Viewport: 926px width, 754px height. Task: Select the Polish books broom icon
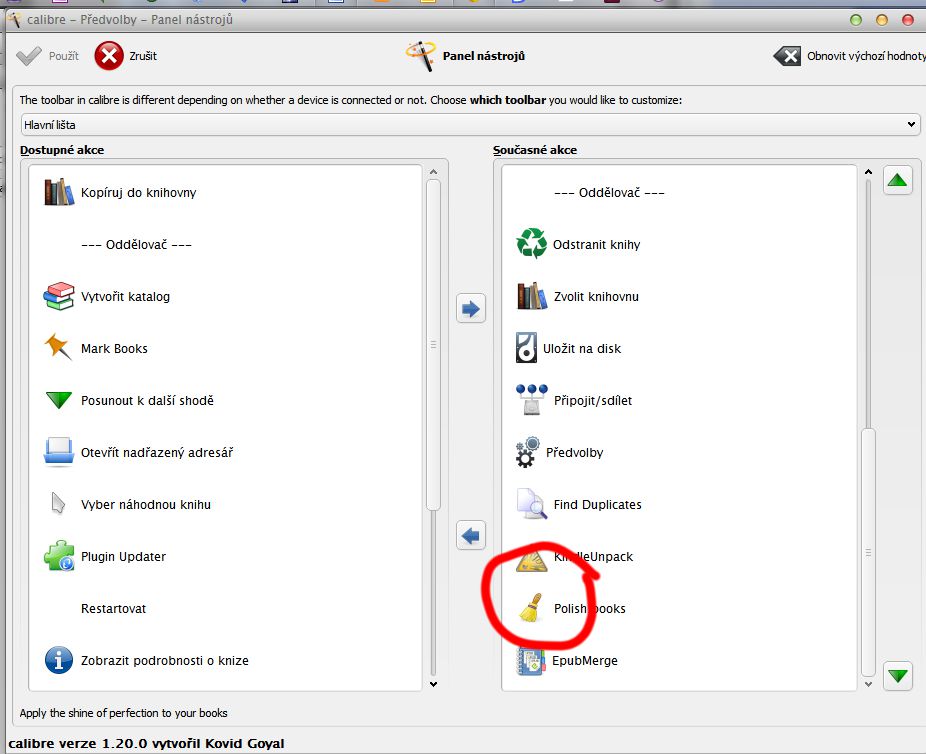pyautogui.click(x=531, y=608)
